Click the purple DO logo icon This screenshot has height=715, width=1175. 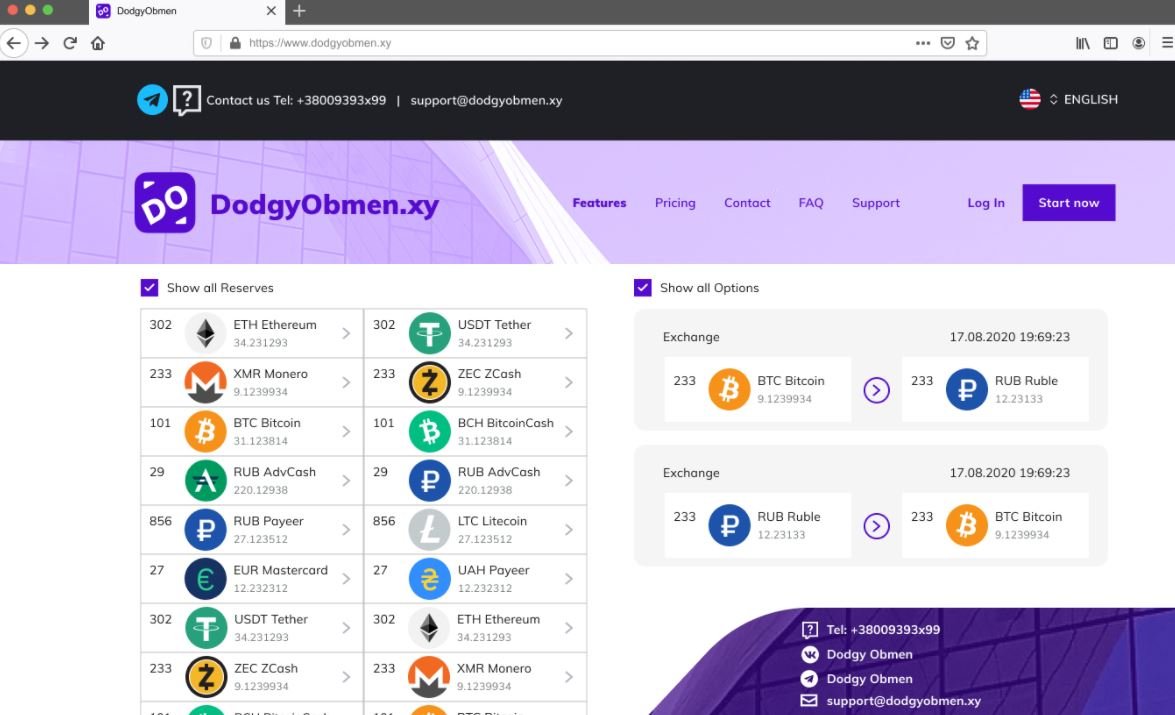[x=165, y=202]
